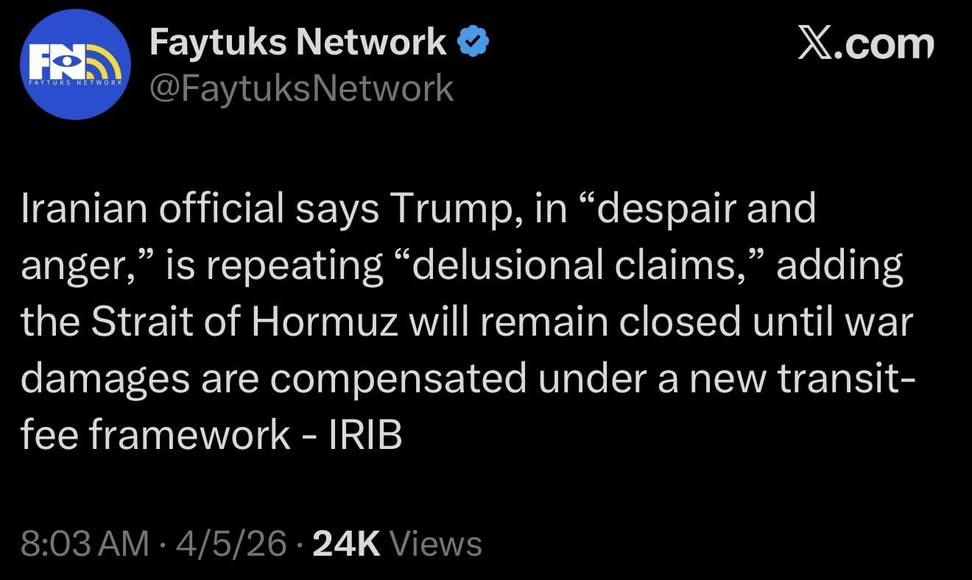Click the IRIB source attribution
This screenshot has height=580, width=972.
tap(364, 435)
